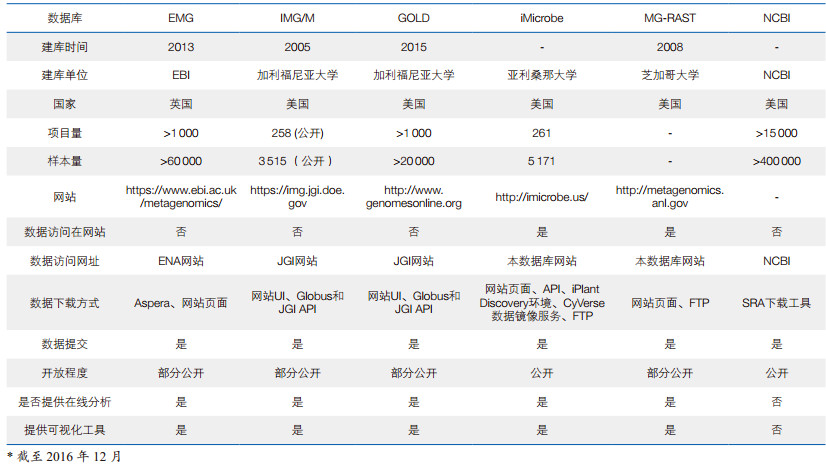Screen dimensions: 826x470
Task: Click the 亚利桑那大学 cell
Action: pos(542,75)
